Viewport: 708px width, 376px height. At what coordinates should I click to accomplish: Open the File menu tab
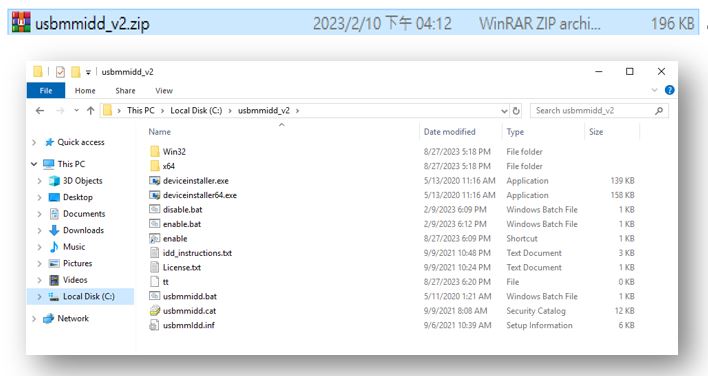pos(46,90)
